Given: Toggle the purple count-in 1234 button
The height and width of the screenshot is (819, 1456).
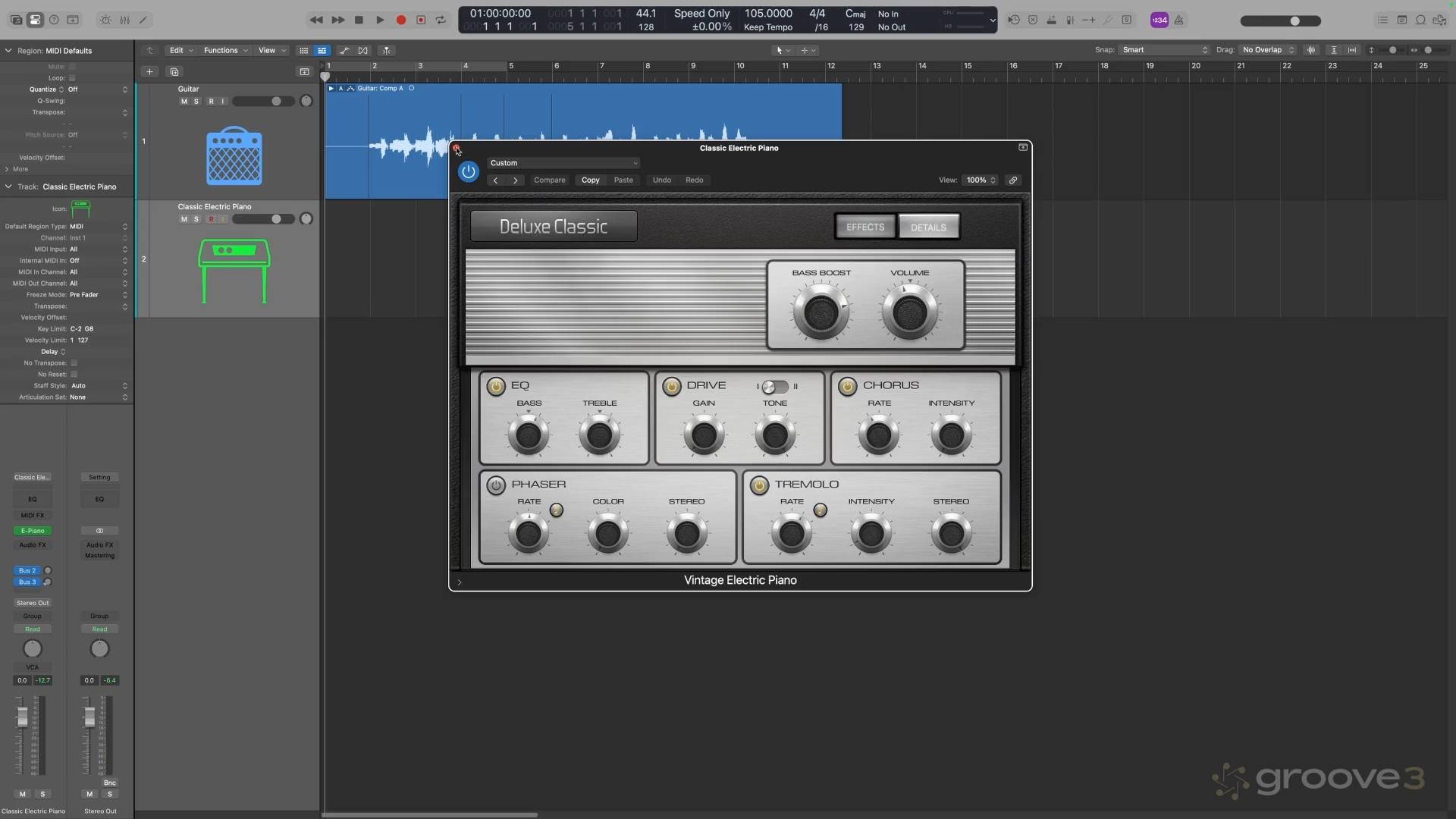Looking at the screenshot, I should tap(1159, 20).
